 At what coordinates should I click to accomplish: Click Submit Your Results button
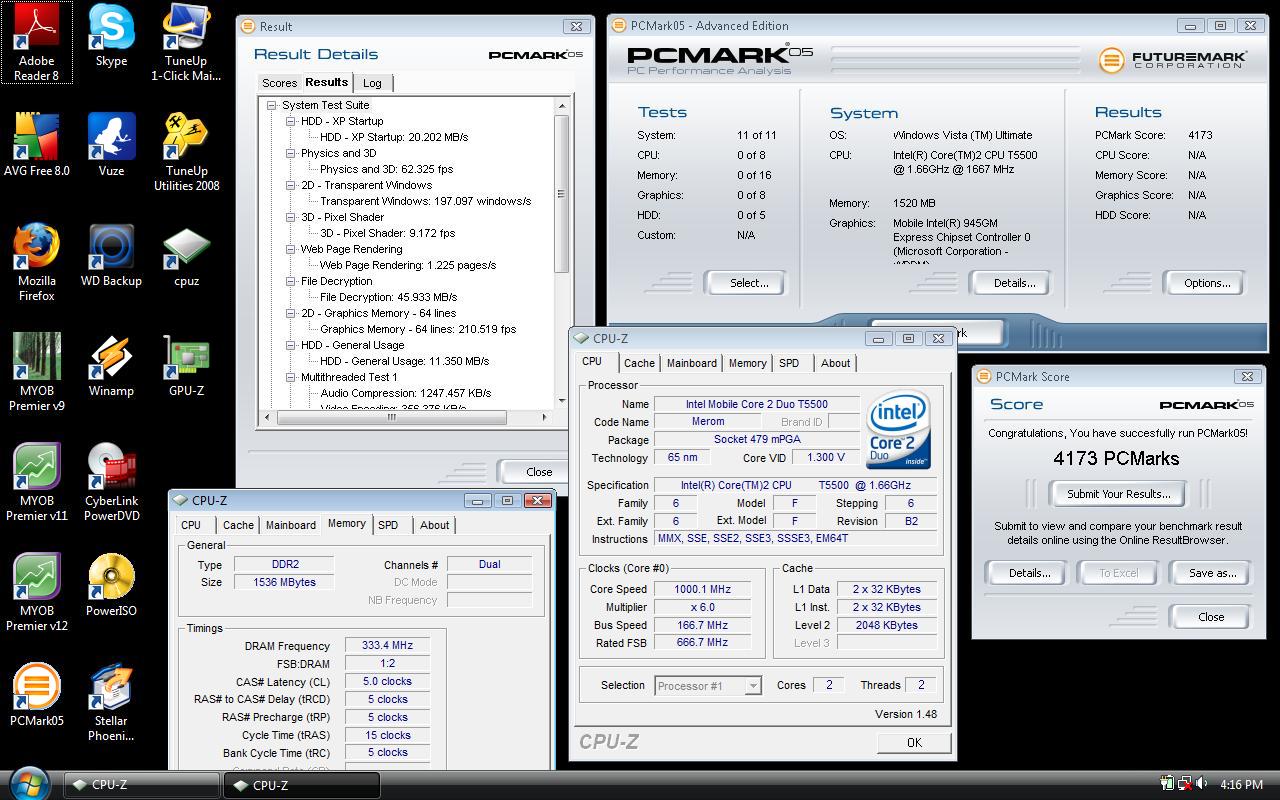tap(1118, 494)
